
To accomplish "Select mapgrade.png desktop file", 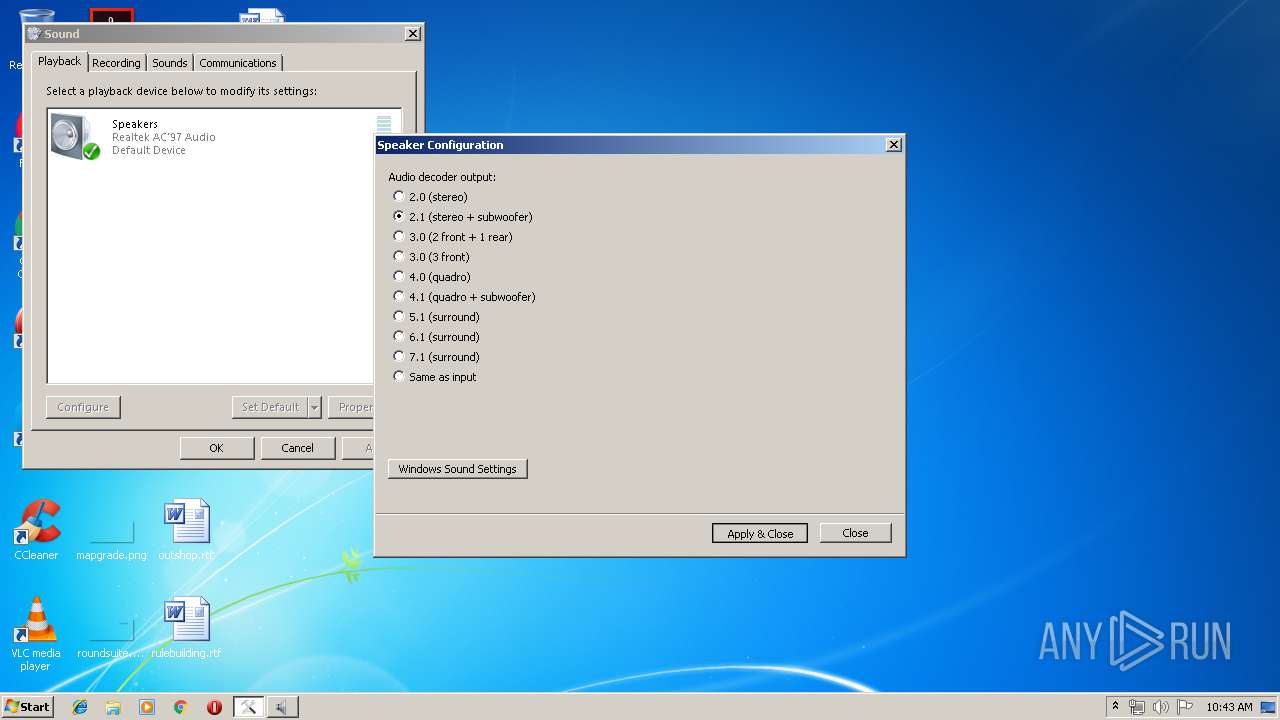I will pos(111,538).
